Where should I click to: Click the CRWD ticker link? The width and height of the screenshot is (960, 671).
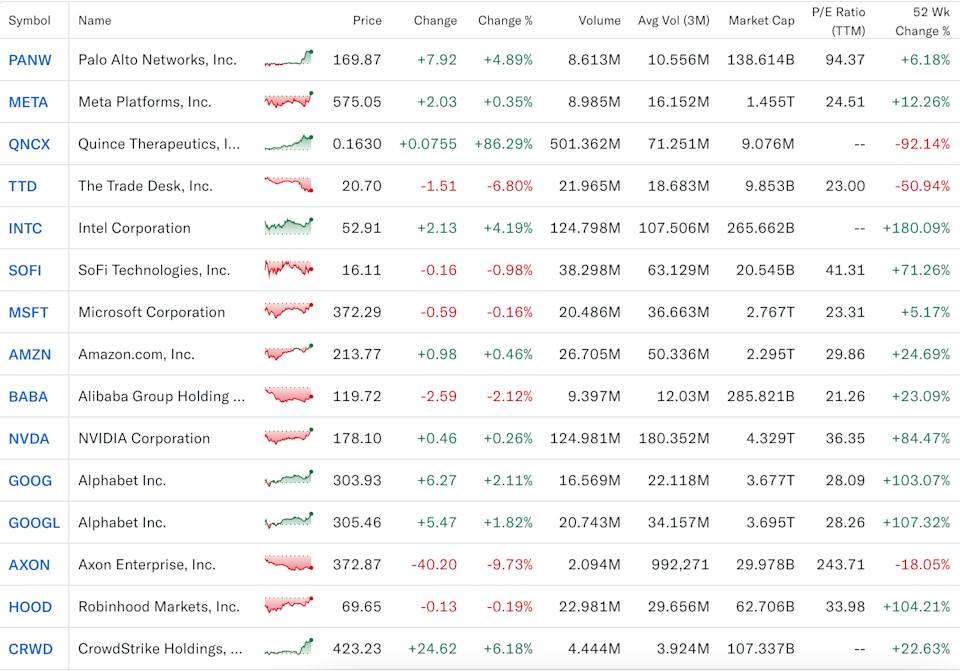pos(30,648)
